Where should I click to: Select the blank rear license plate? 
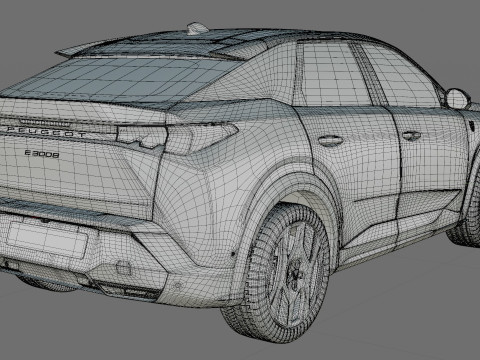coord(47,240)
